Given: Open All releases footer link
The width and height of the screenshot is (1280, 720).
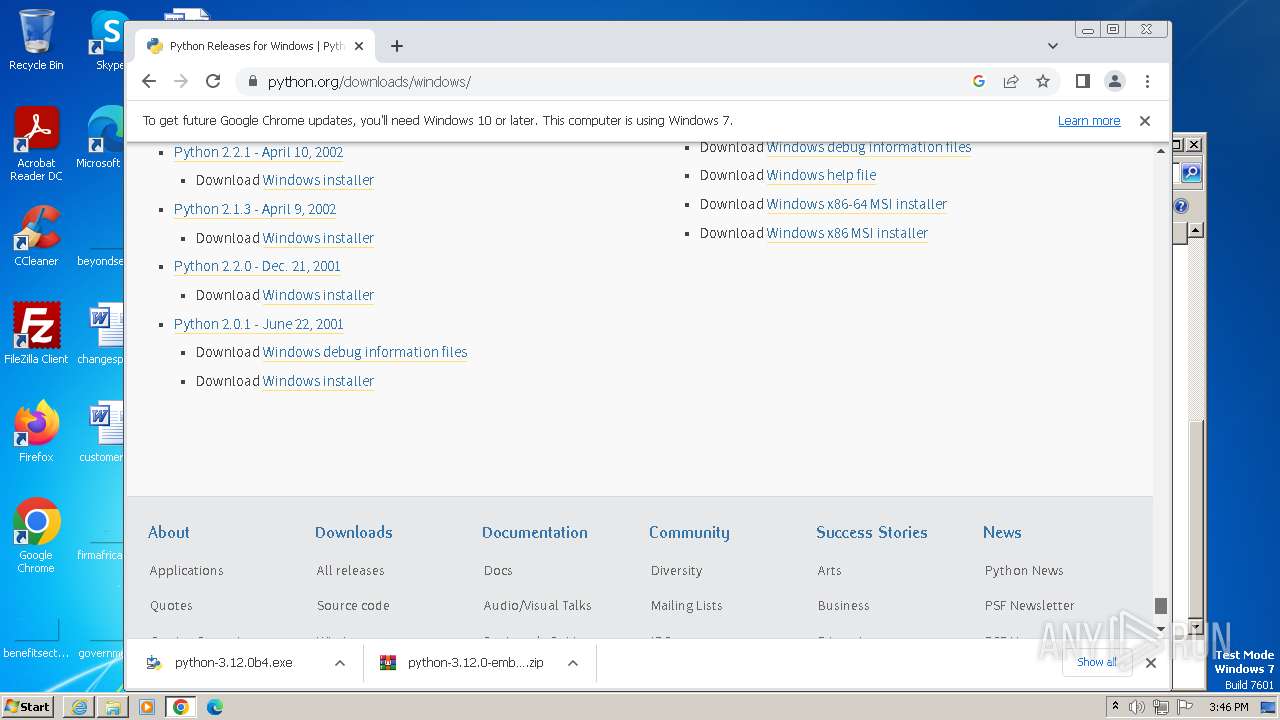Looking at the screenshot, I should 350,570.
